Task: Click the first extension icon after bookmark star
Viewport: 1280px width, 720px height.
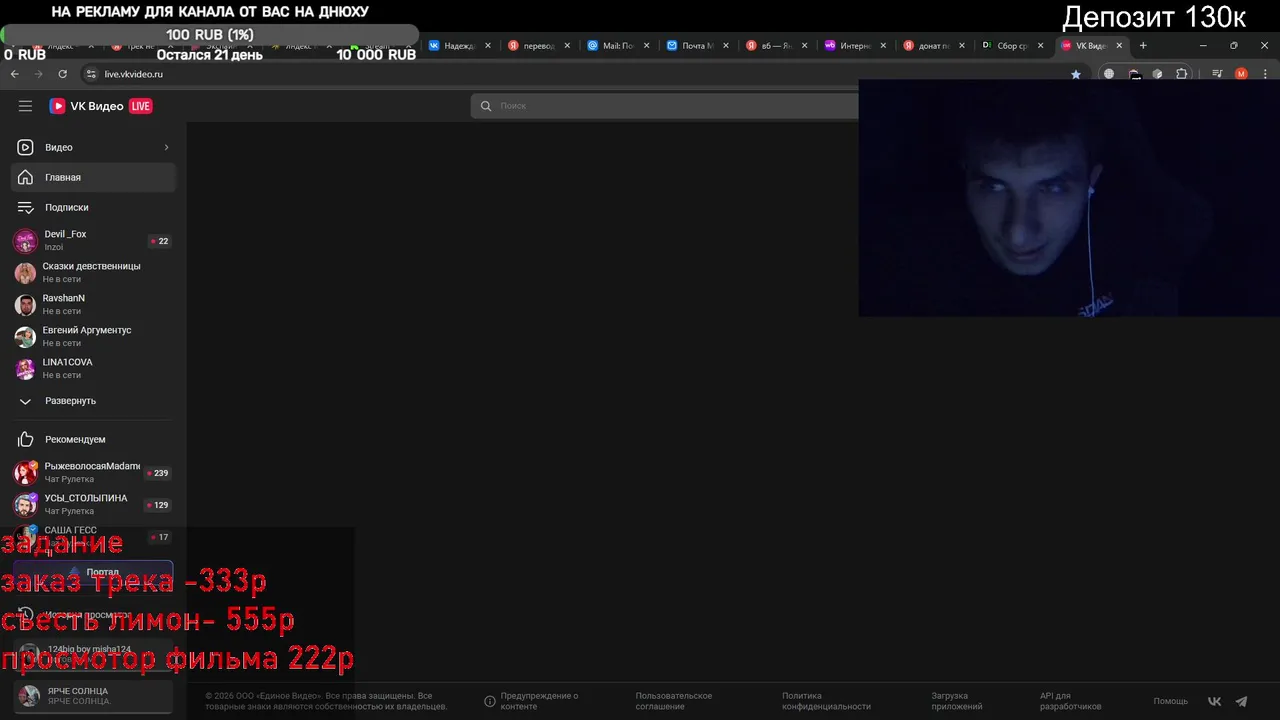Action: click(1109, 74)
